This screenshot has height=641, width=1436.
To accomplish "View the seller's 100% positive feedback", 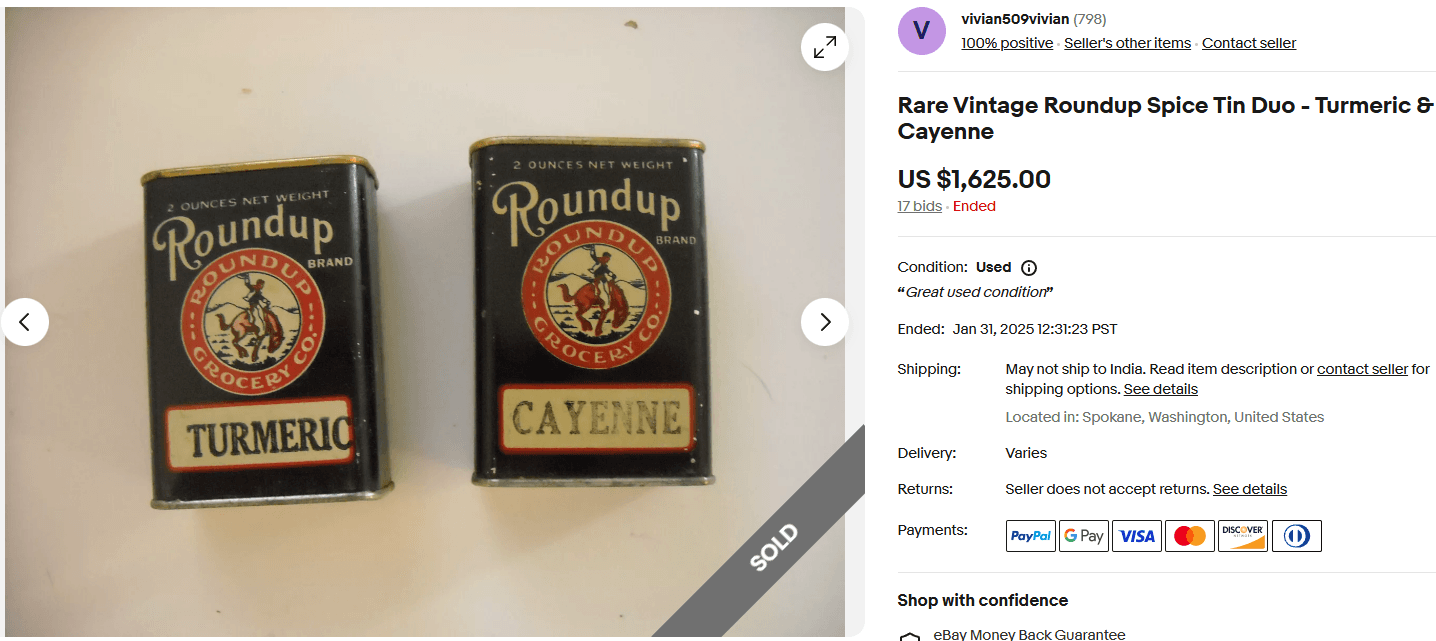I will (1006, 43).
